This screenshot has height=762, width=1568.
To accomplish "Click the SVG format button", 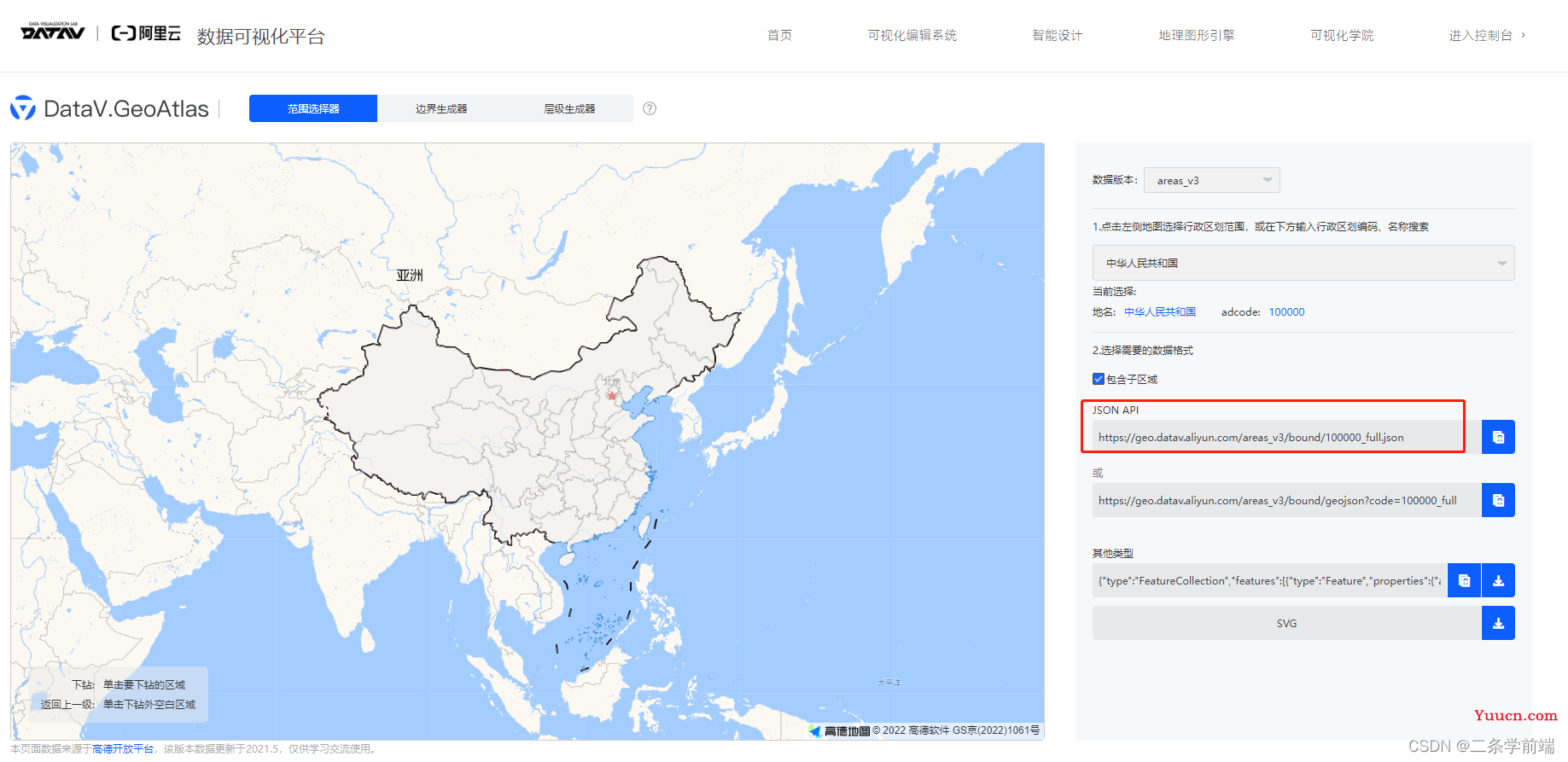I will point(1286,623).
